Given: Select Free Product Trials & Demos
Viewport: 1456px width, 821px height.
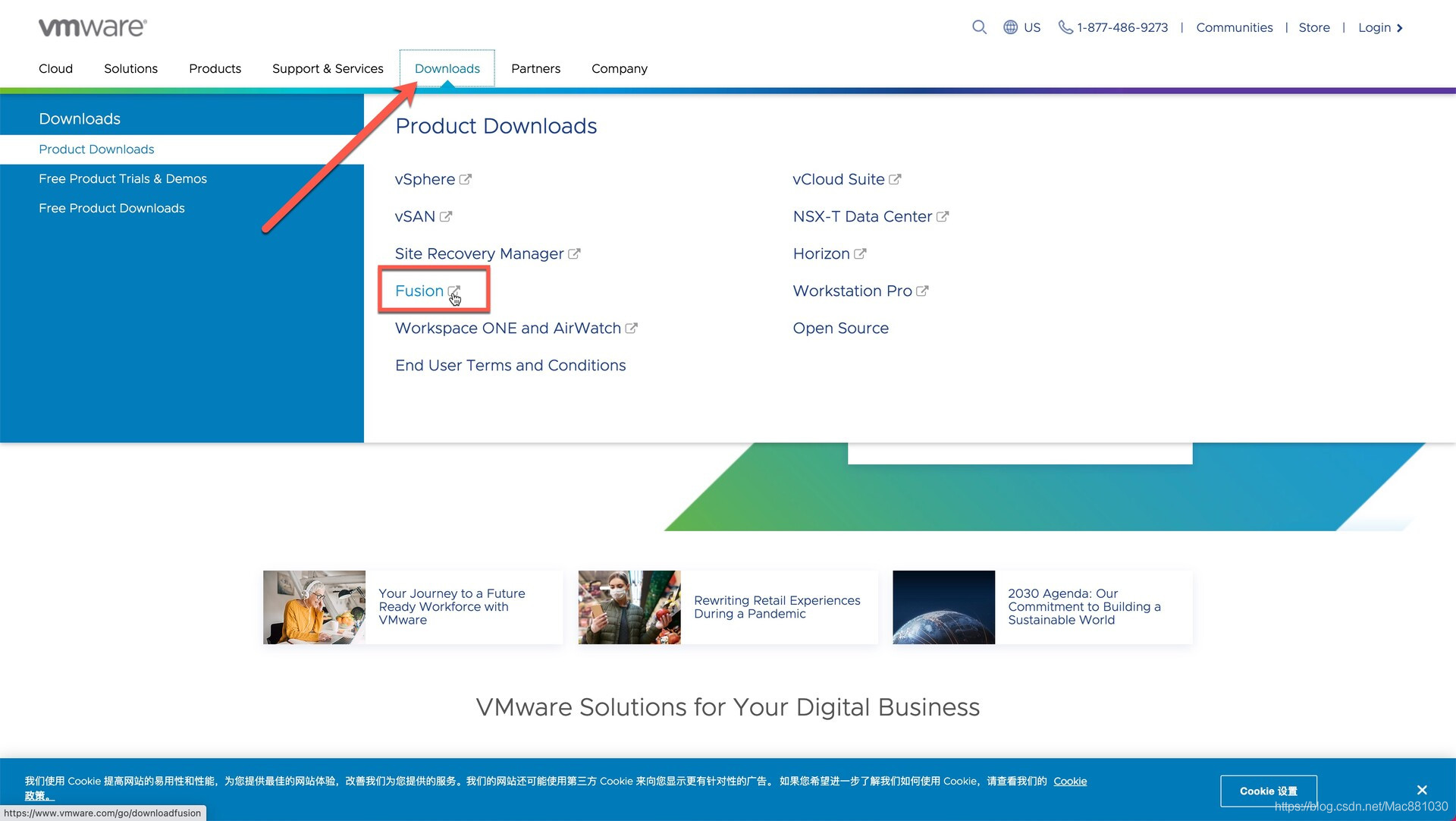Looking at the screenshot, I should click(x=123, y=179).
